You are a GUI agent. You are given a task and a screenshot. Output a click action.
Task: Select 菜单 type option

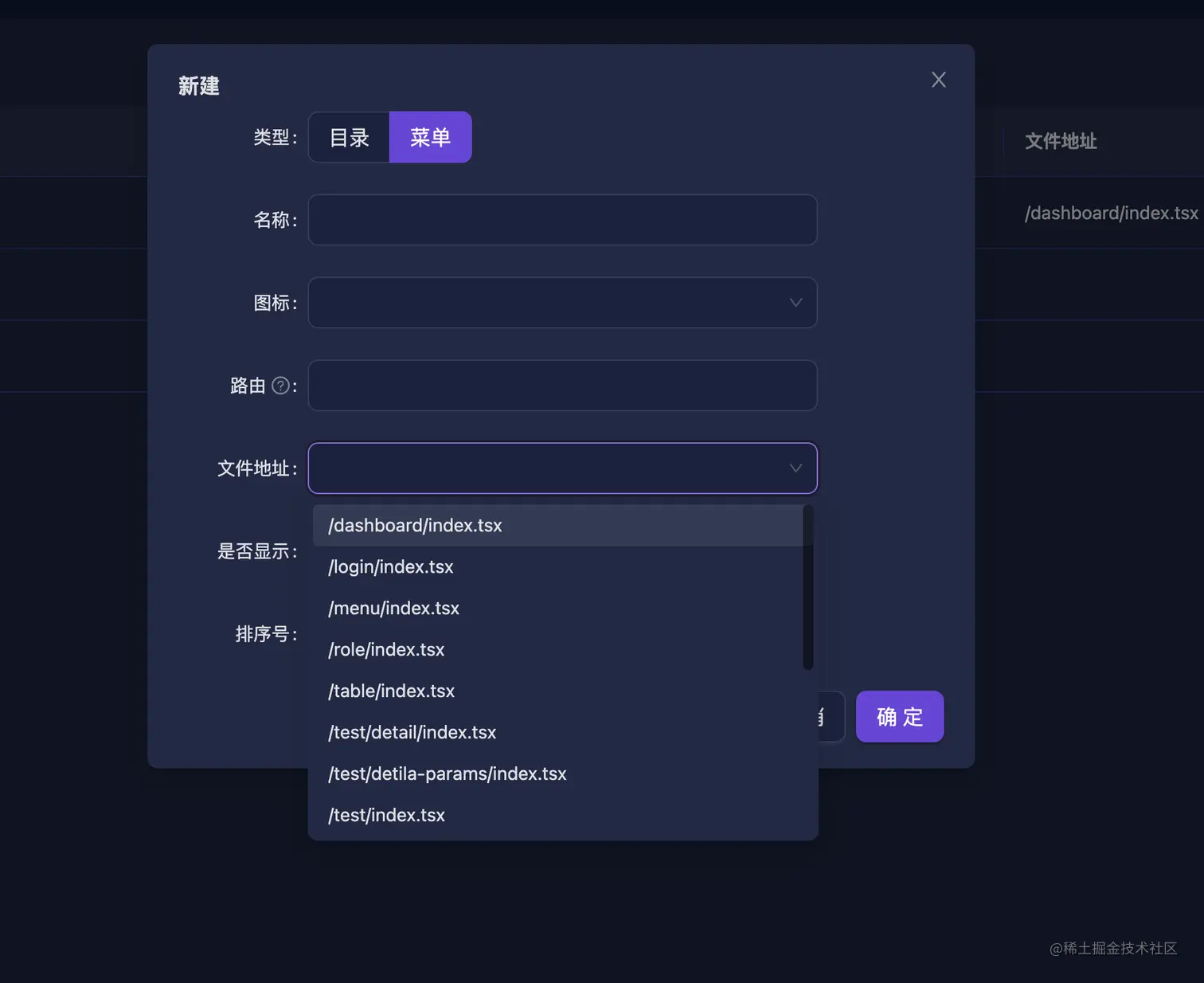(x=430, y=137)
